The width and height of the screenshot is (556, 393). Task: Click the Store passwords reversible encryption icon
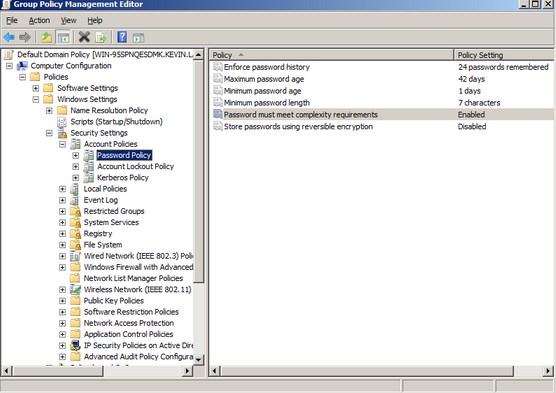tap(218, 127)
